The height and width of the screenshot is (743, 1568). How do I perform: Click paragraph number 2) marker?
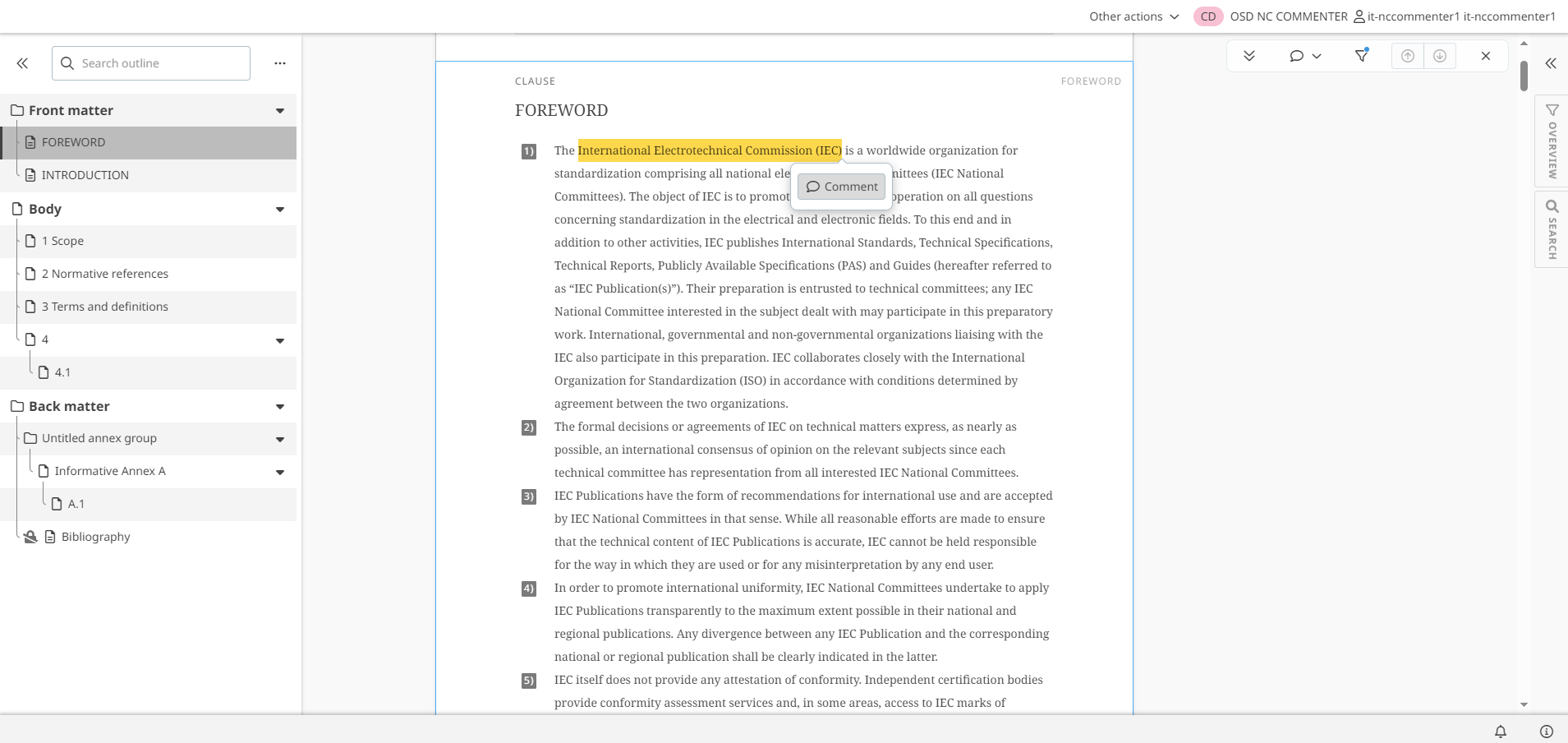click(x=529, y=427)
